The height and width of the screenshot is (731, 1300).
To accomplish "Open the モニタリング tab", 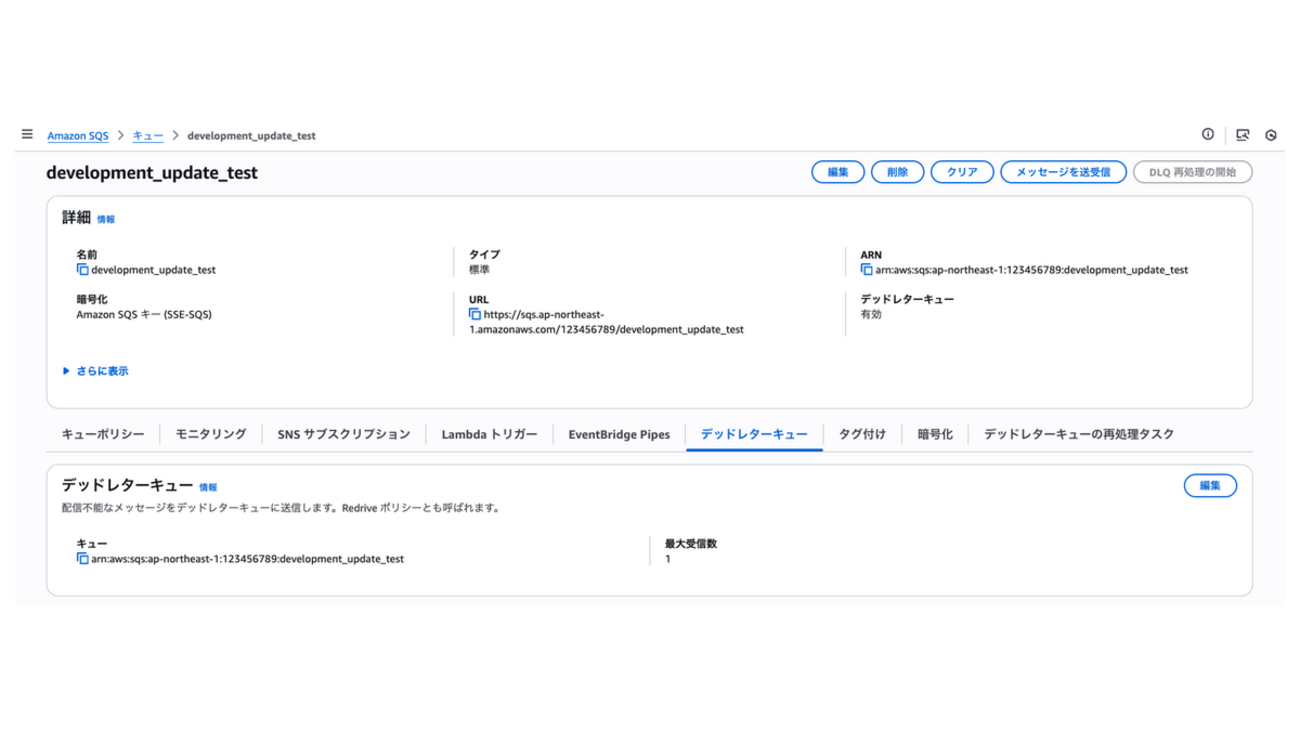I will click(211, 434).
